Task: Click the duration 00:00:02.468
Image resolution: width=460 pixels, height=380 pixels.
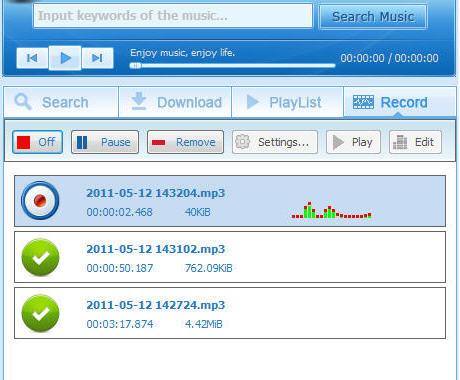Action: point(119,212)
